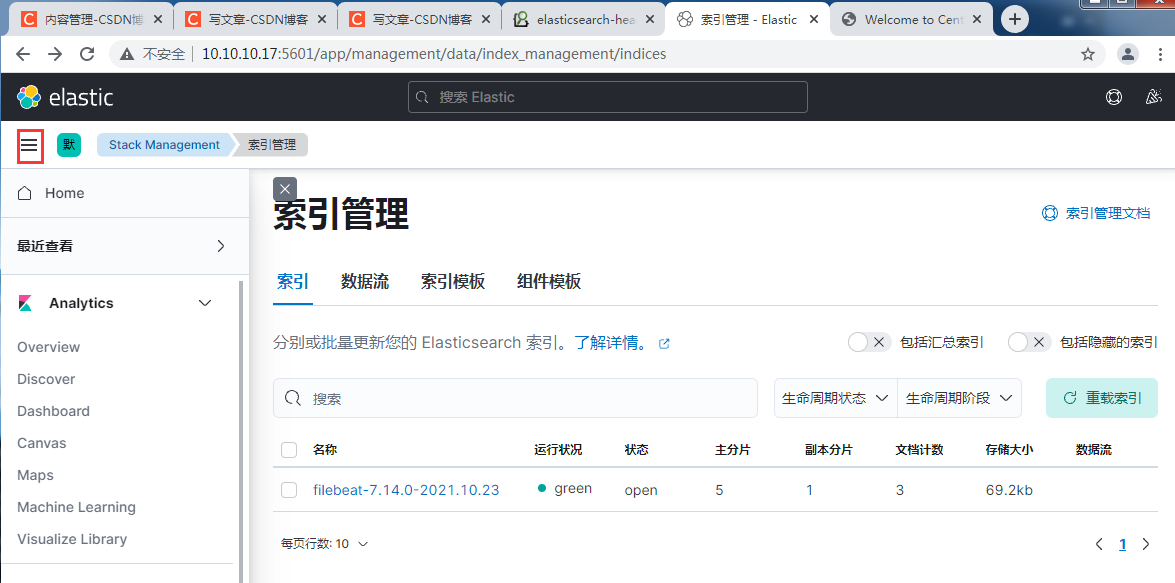Open the 生命周期状态 filter dropdown
The width and height of the screenshot is (1175, 583).
(836, 398)
